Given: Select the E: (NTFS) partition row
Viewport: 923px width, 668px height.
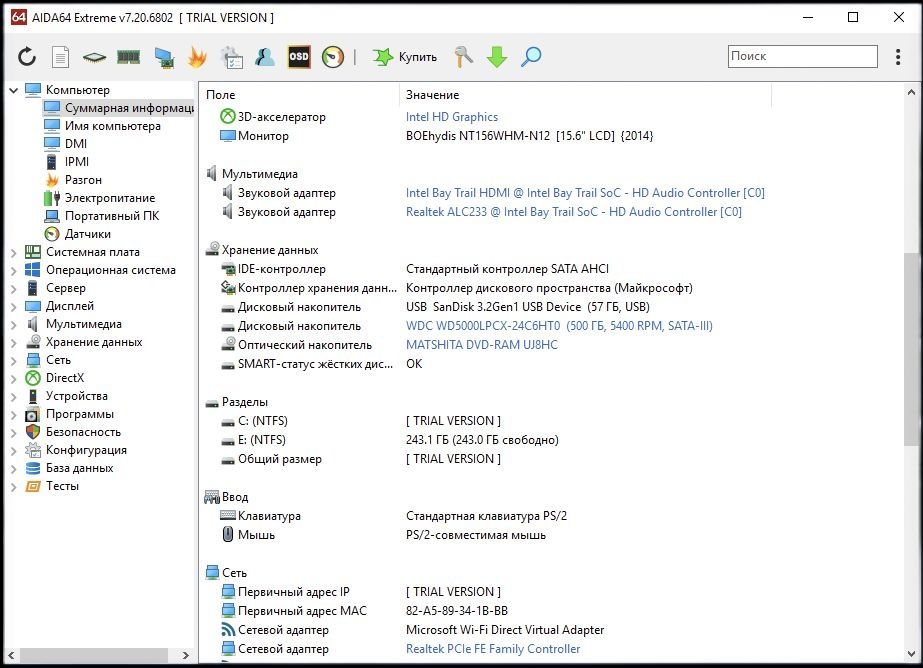Looking at the screenshot, I should point(389,440).
